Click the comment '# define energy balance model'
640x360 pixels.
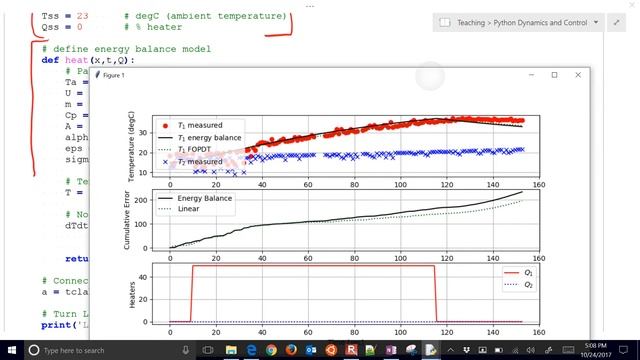[127, 49]
